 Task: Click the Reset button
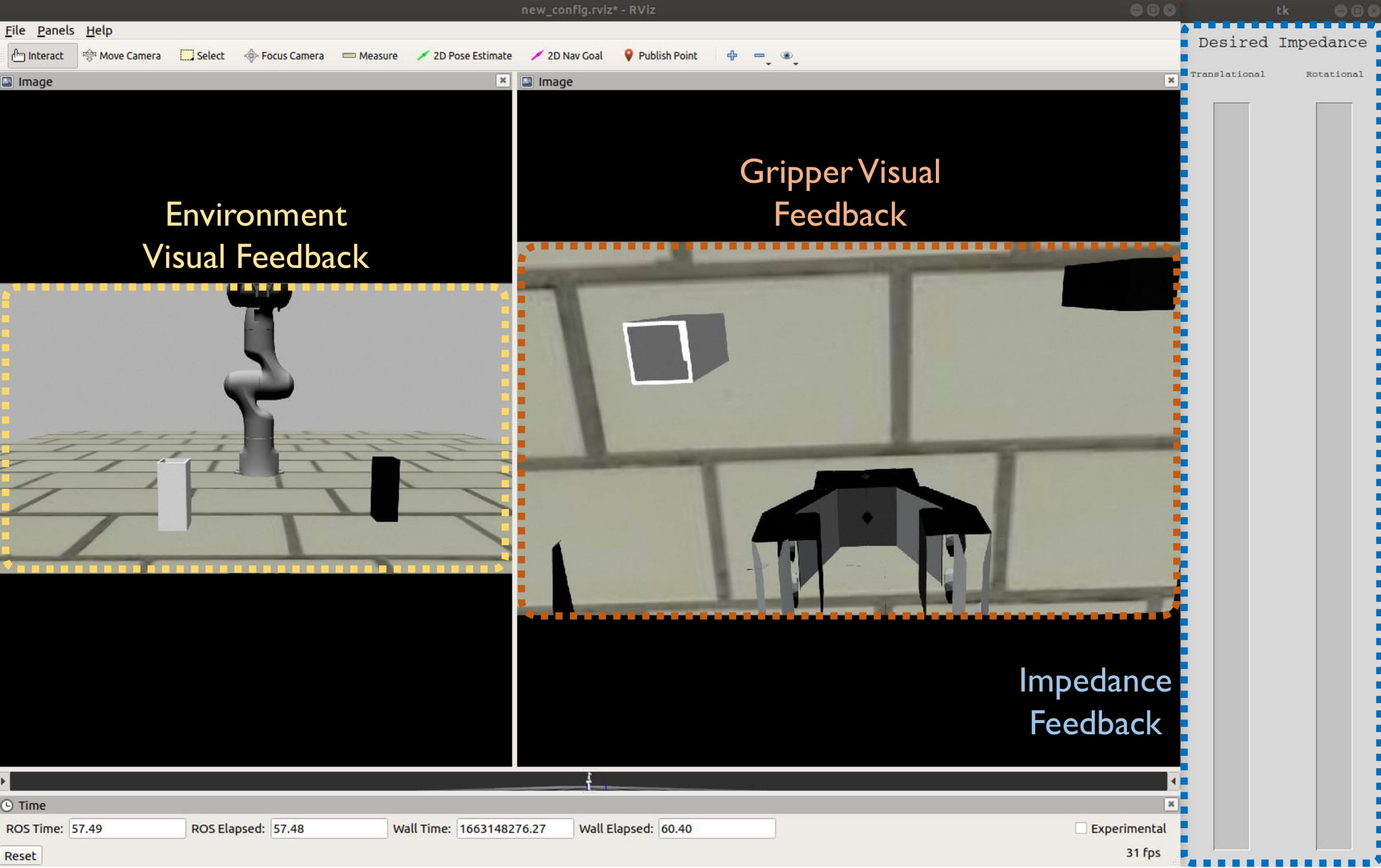point(20,856)
